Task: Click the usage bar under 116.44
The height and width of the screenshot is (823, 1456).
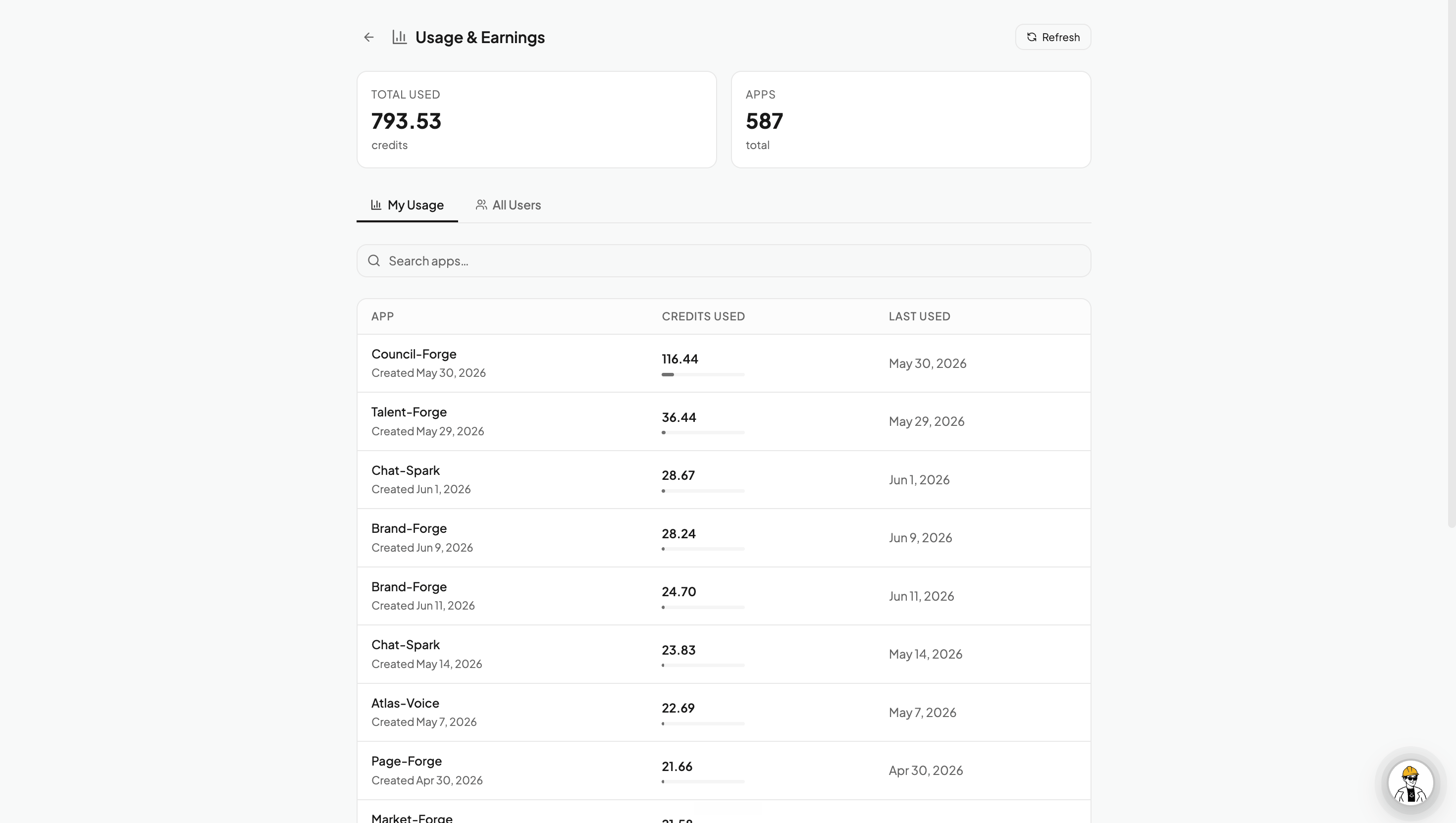Action: [x=703, y=374]
